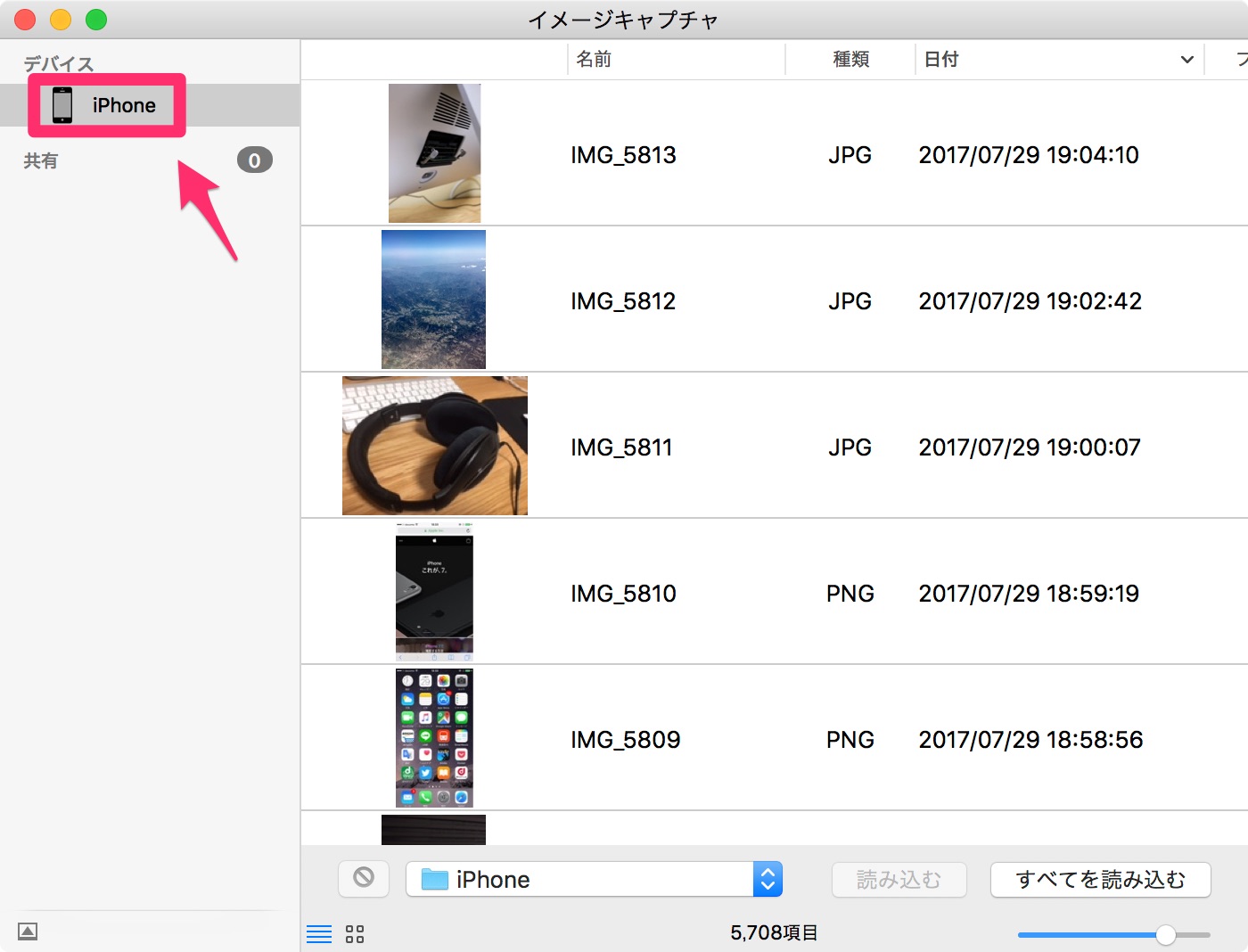Minimize the Image Capture window
The width and height of the screenshot is (1248, 952).
tap(61, 20)
